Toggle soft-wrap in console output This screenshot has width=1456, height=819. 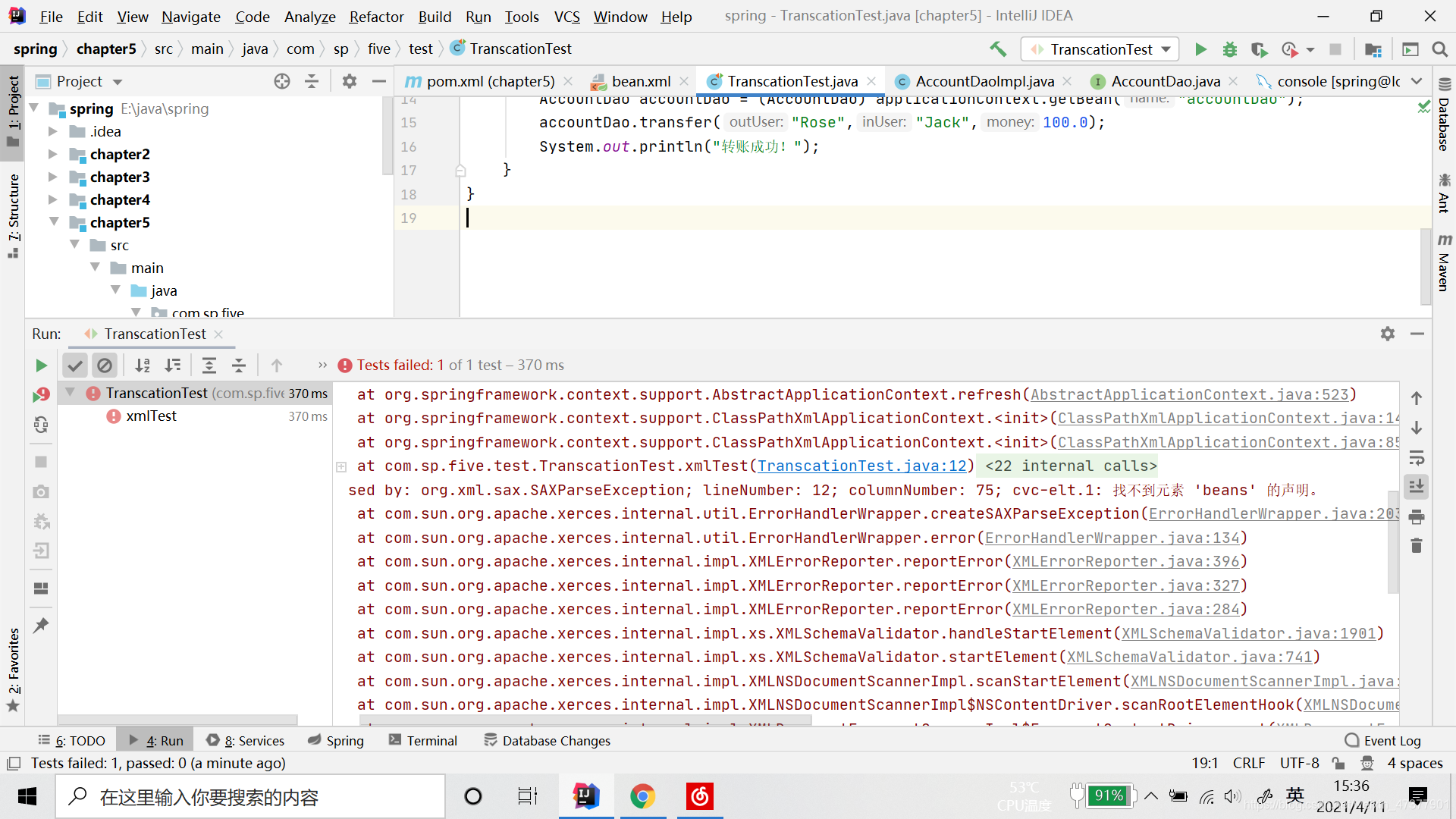(1416, 458)
